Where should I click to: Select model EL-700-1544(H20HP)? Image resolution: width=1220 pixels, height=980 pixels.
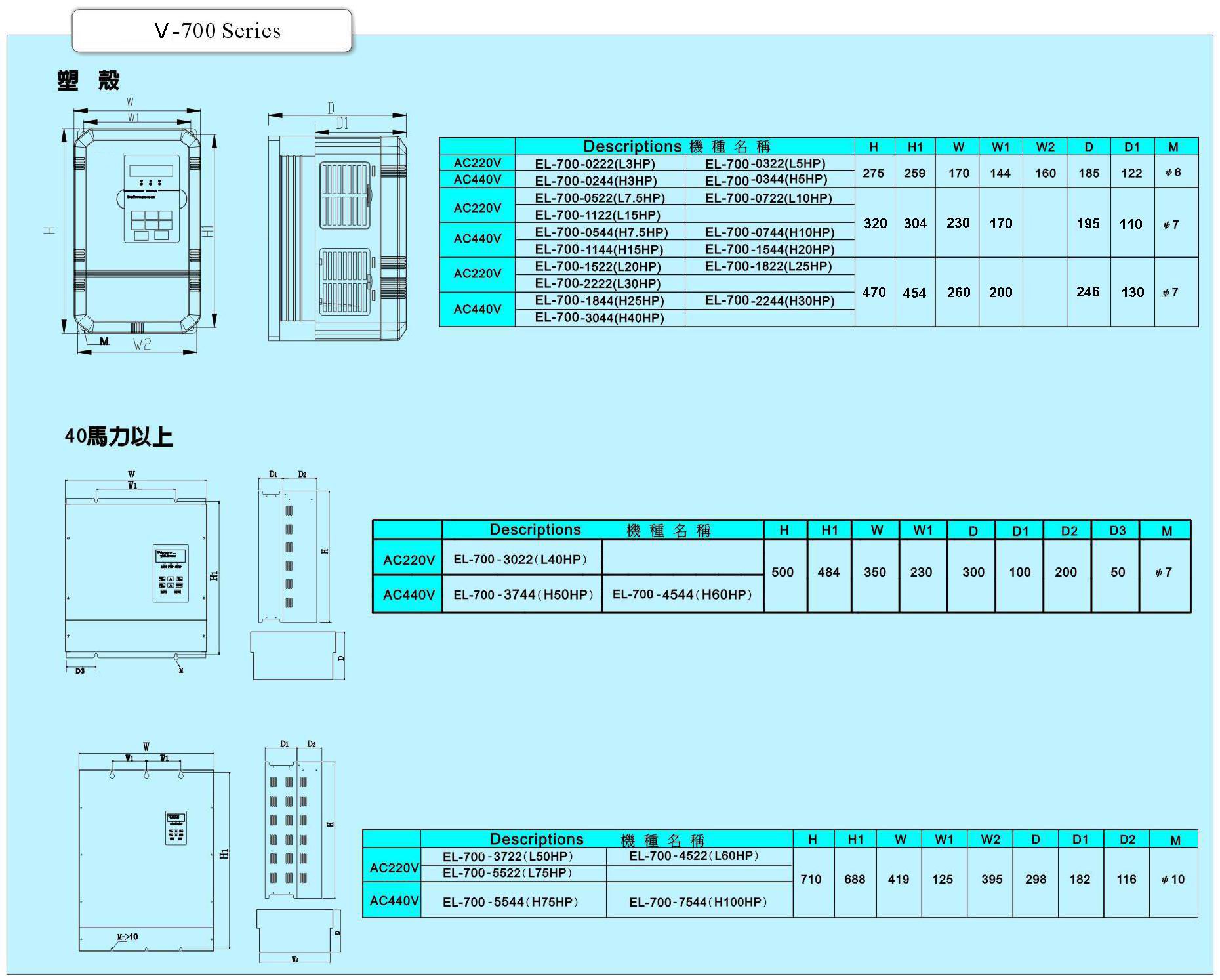click(x=770, y=249)
